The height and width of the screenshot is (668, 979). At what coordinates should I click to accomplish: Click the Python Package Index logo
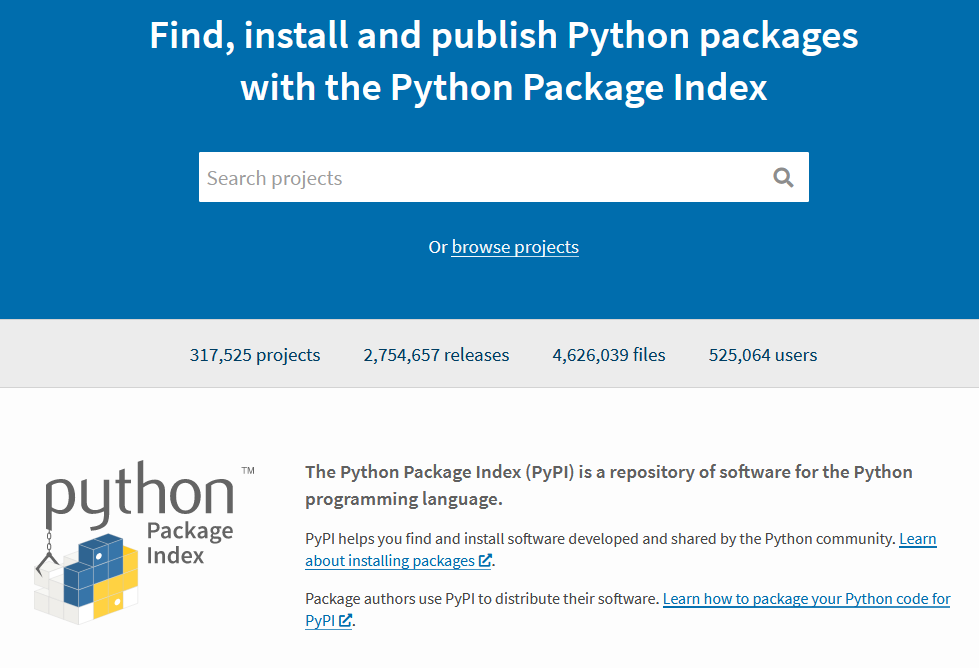(x=144, y=542)
